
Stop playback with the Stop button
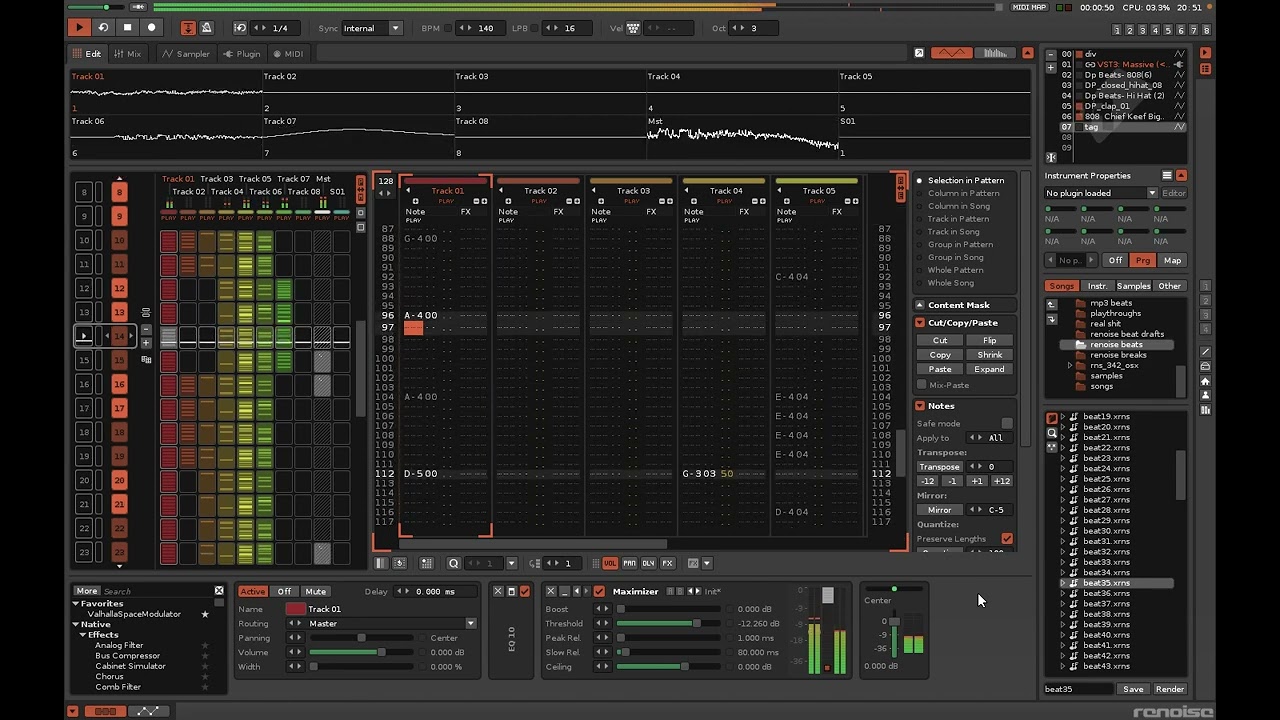127,28
